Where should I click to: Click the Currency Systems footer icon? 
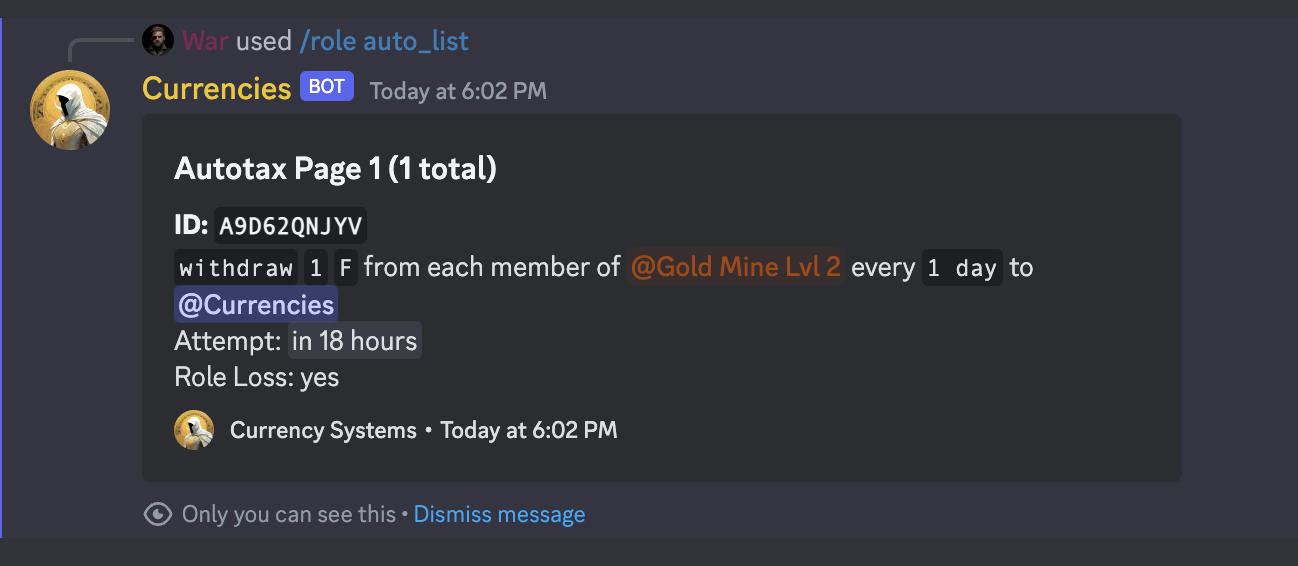point(194,430)
